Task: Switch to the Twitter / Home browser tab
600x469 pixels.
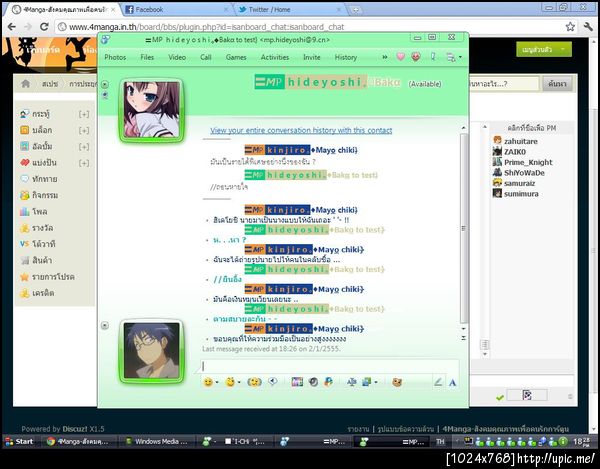Action: click(x=289, y=10)
